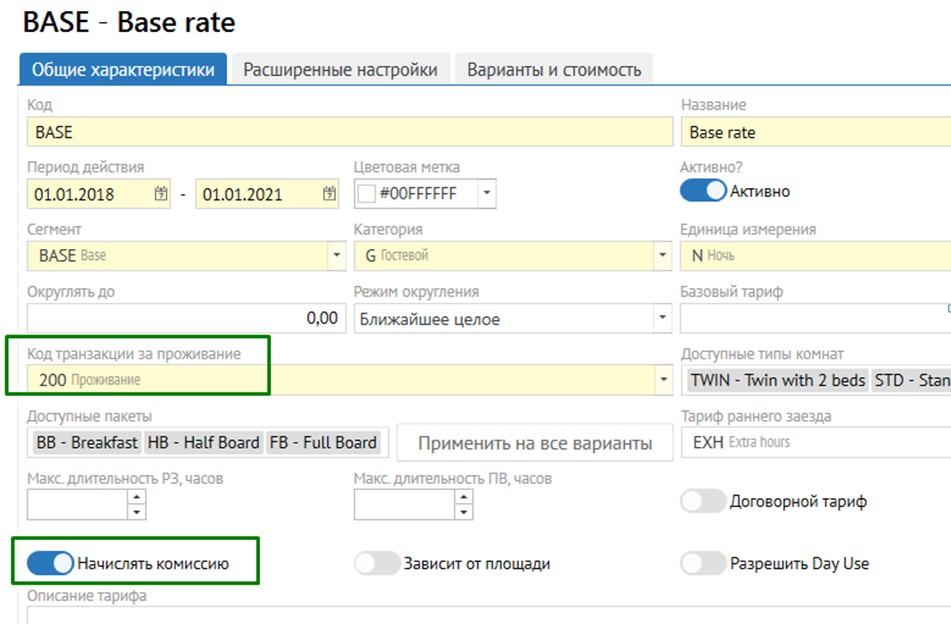Enable the Зависит от площади toggle
The width and height of the screenshot is (951, 624).
[377, 563]
